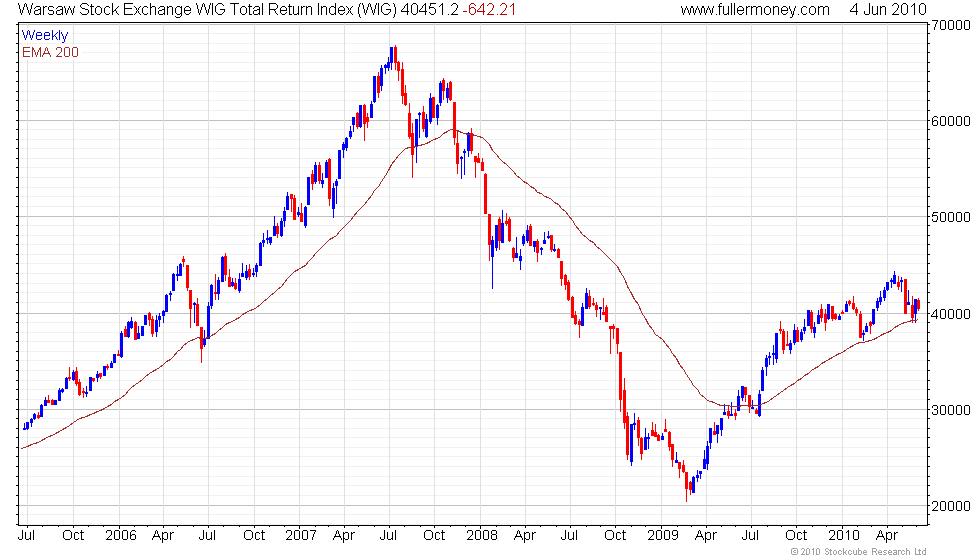Screen dimensions: 980x560
Task: Select the blue Weekly legend label
Action: pyautogui.click(x=45, y=36)
